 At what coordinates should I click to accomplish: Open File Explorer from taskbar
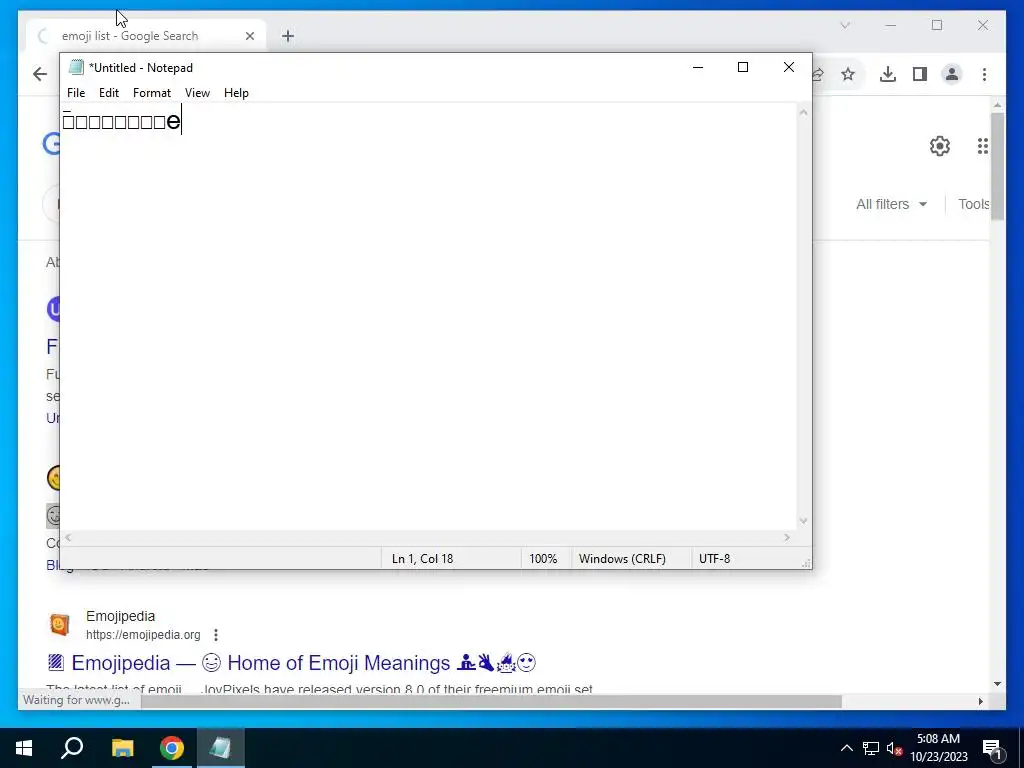click(122, 748)
